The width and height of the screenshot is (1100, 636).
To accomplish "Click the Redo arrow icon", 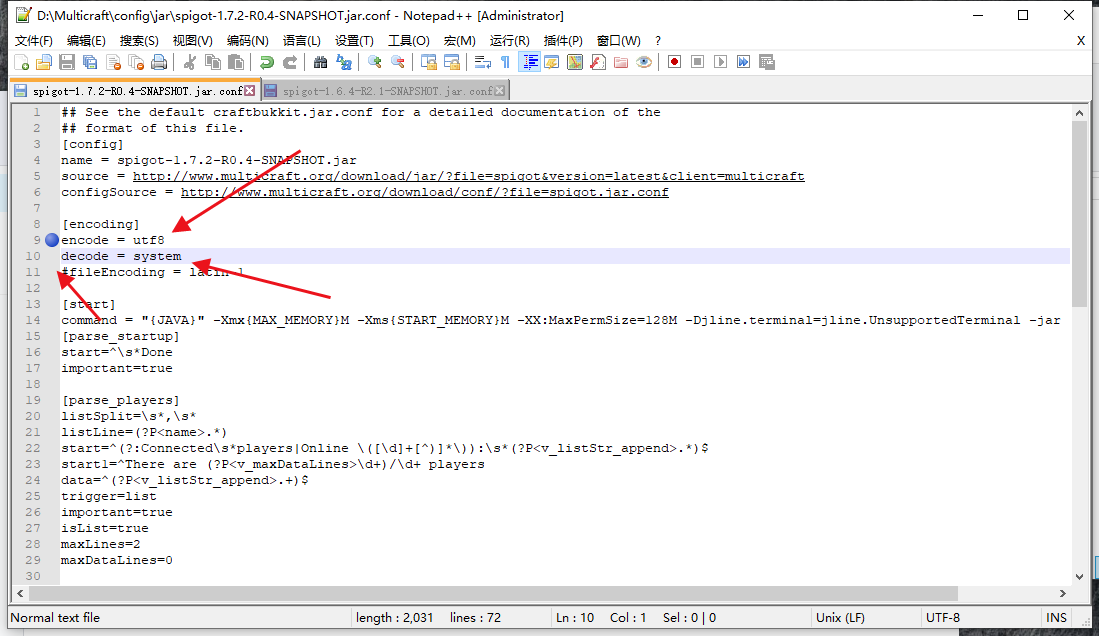I will pos(290,62).
